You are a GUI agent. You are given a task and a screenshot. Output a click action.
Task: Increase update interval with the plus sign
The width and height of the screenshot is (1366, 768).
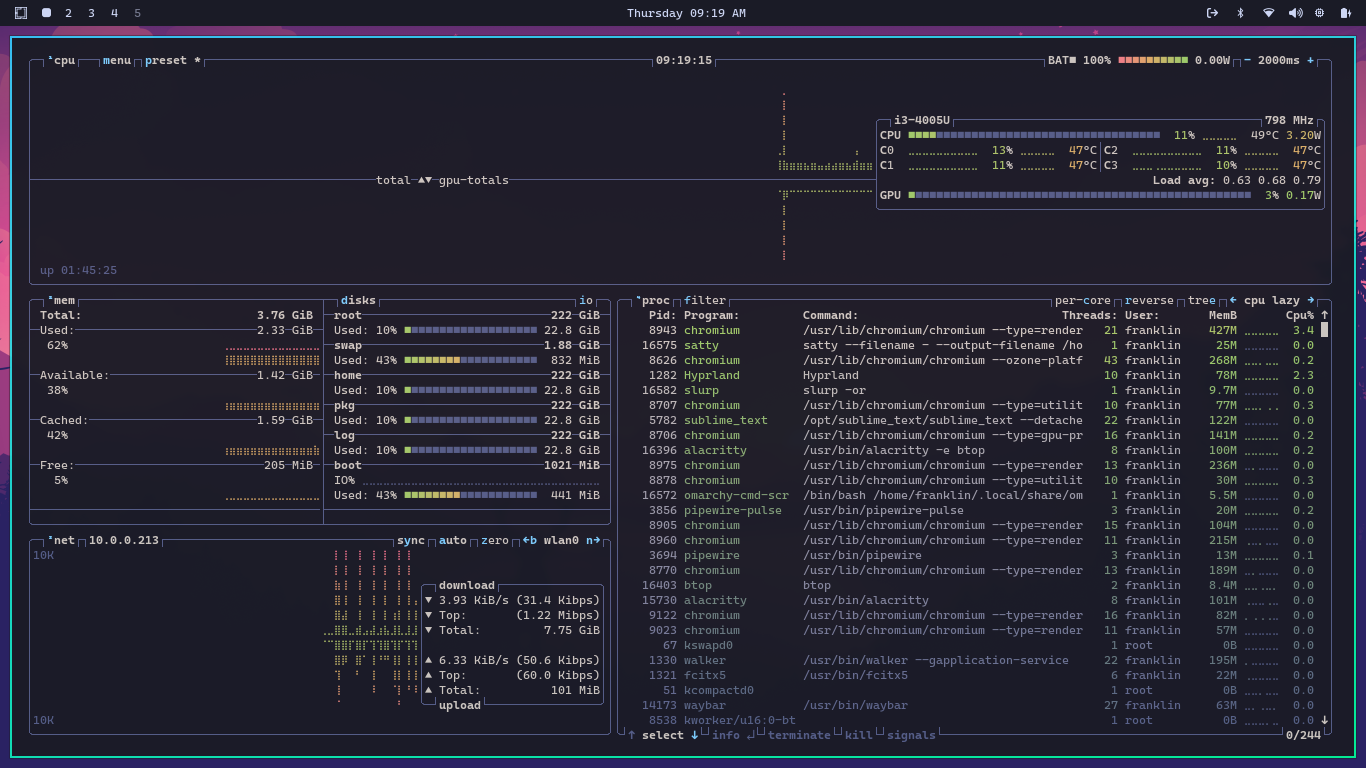(1310, 60)
